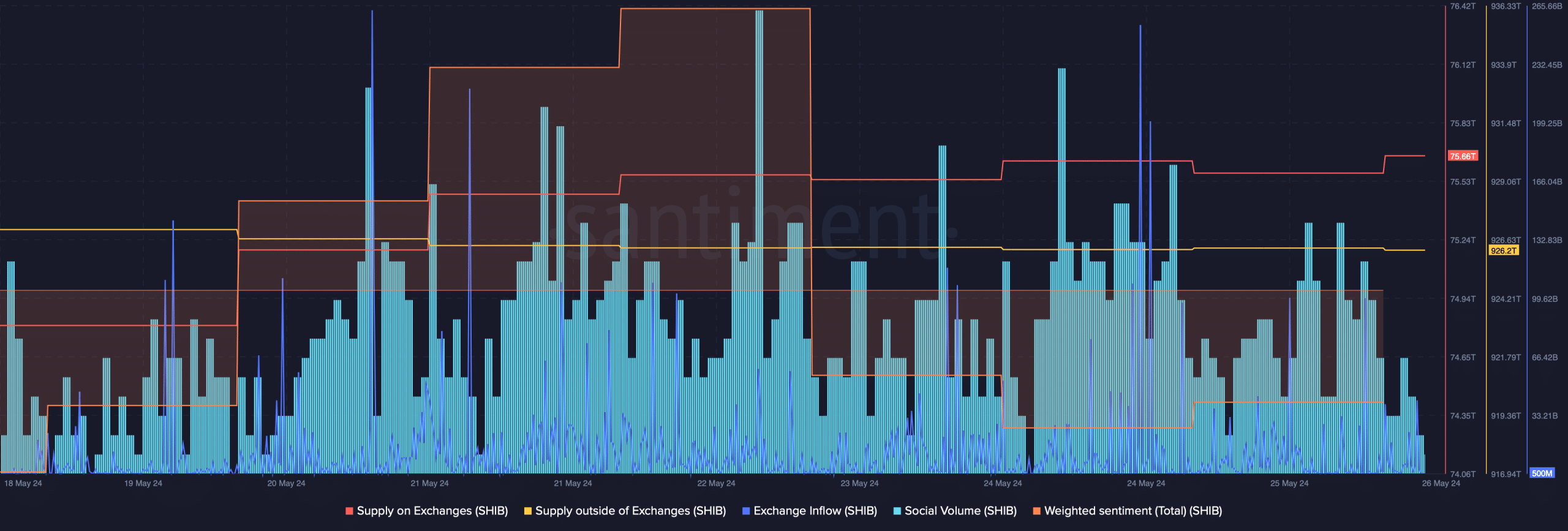Click the blue 500M current value tag
The image size is (1568, 531).
coord(1542,473)
